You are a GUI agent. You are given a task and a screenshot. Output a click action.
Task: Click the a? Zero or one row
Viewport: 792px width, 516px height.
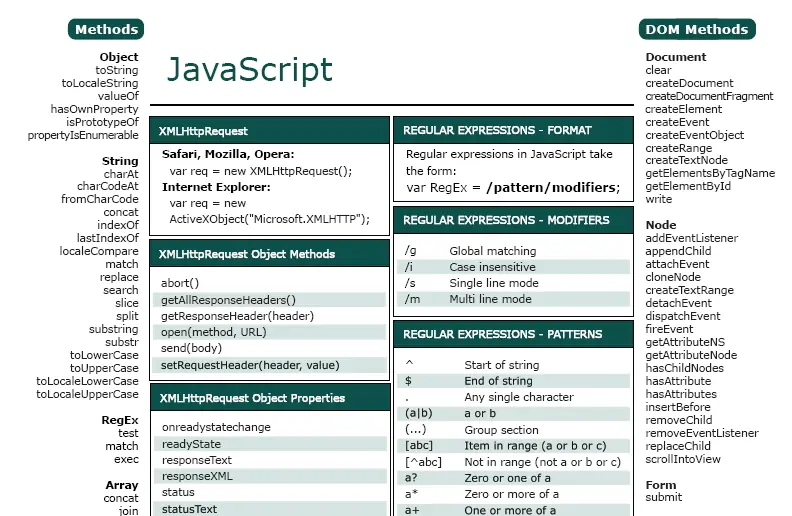[x=513, y=478]
